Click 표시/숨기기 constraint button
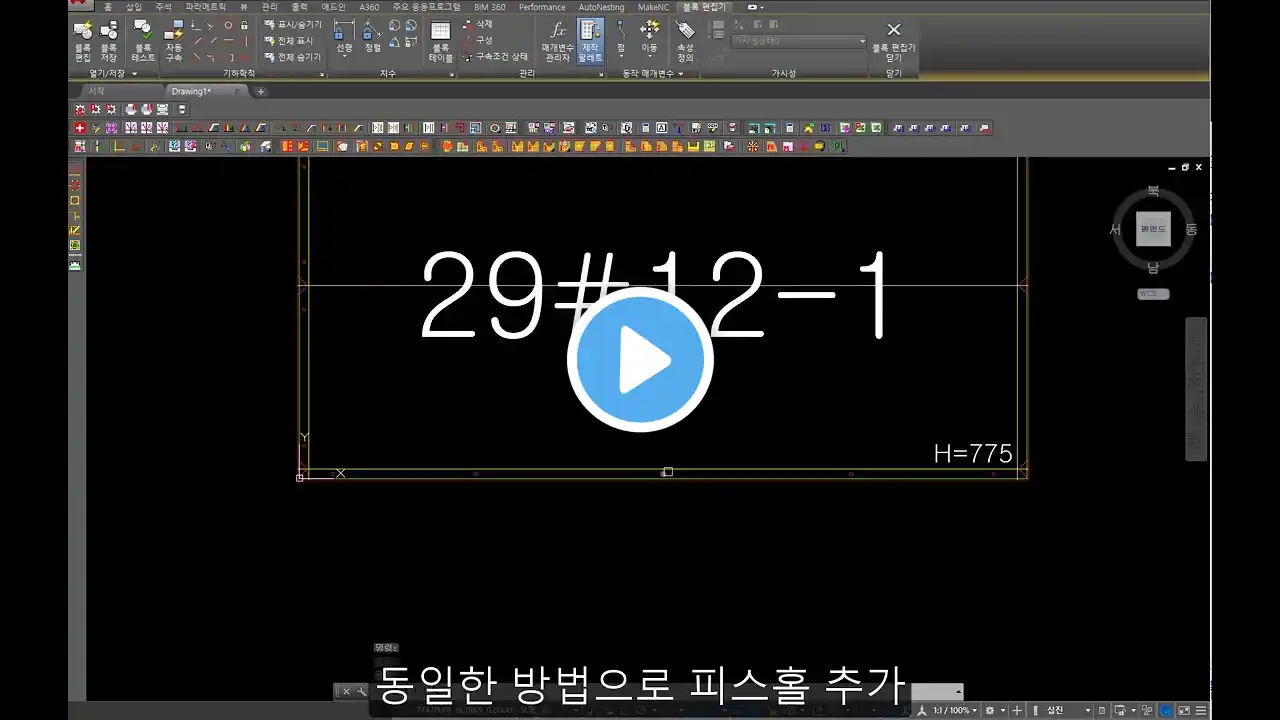1280x720 pixels. pos(292,24)
